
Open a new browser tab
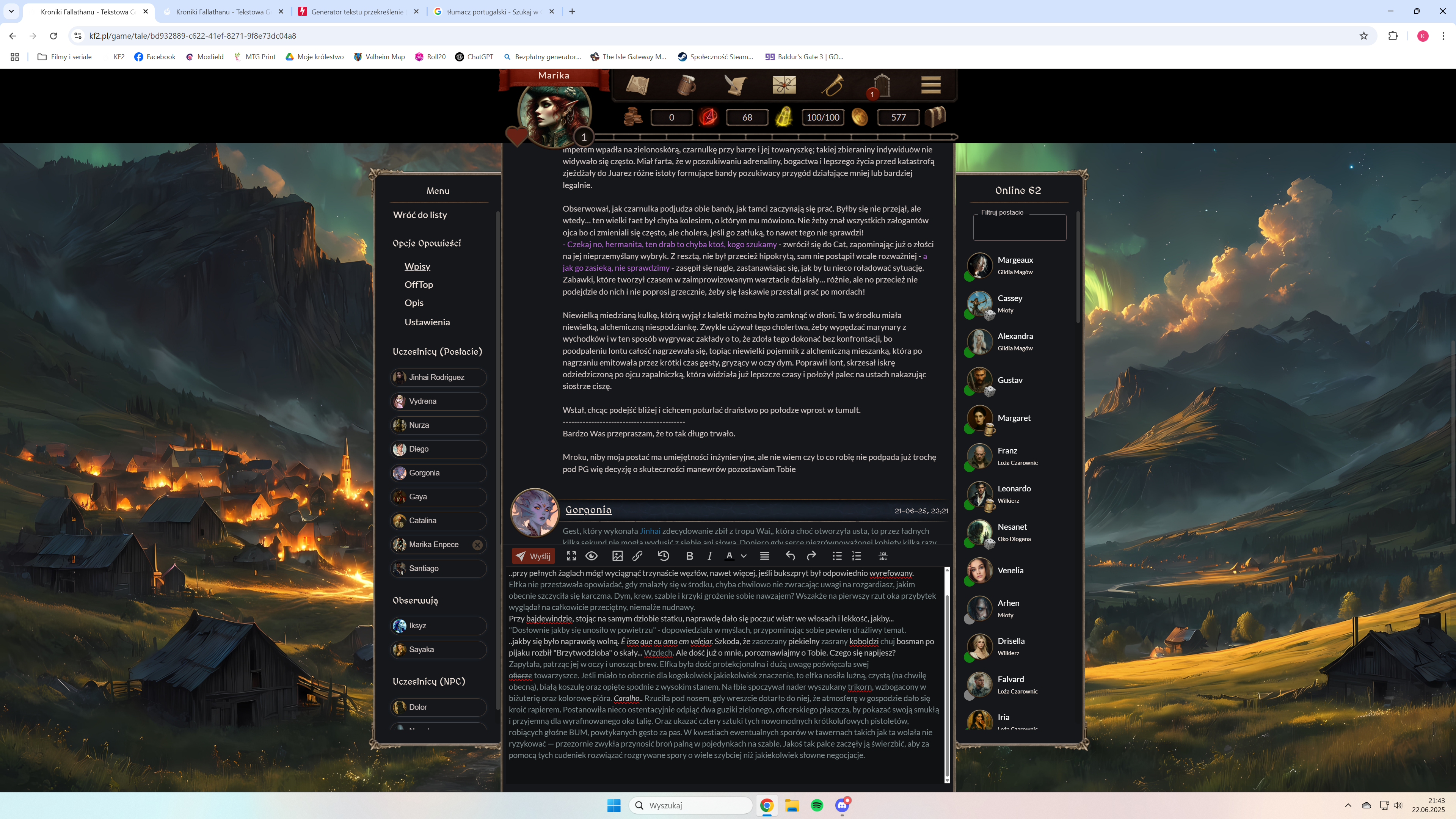pos(572,11)
